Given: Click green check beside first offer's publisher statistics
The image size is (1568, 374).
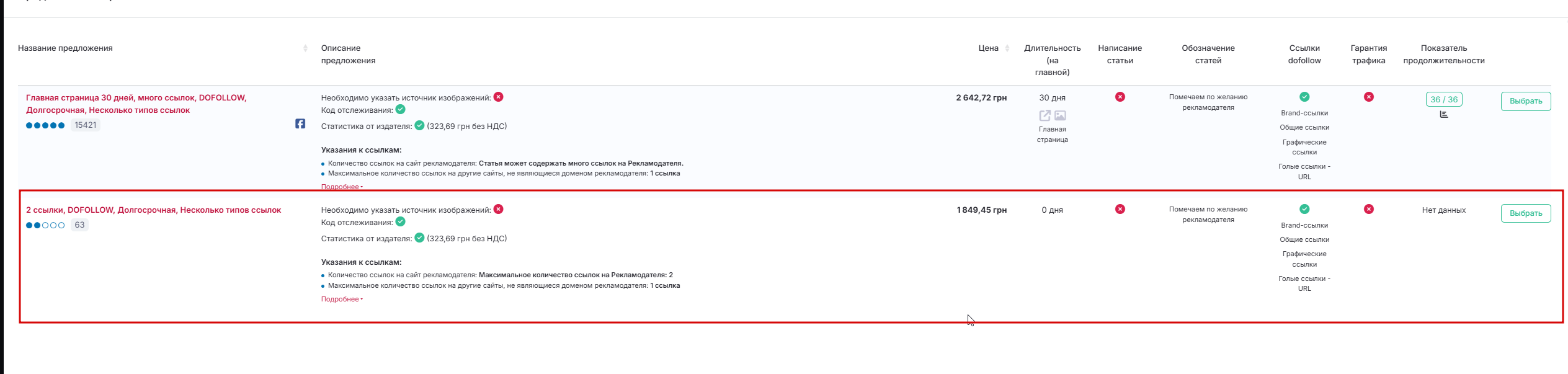Looking at the screenshot, I should click(419, 125).
